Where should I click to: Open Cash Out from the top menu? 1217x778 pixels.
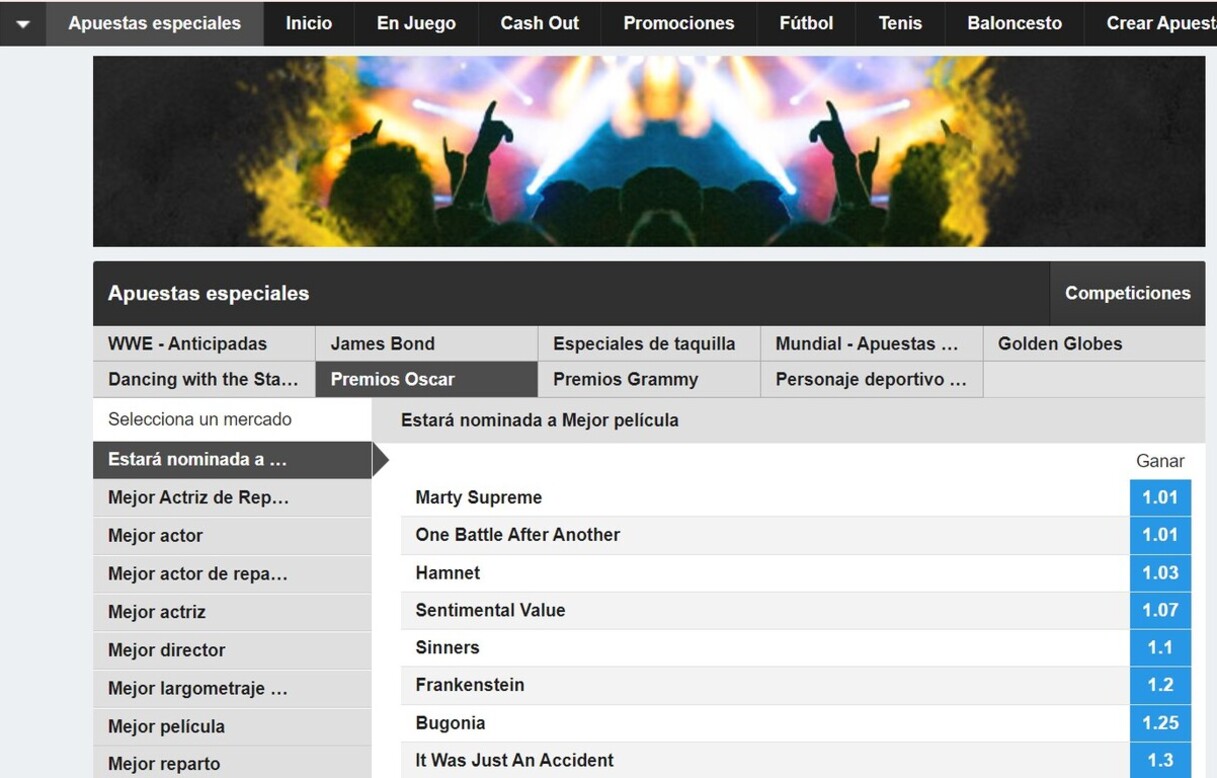coord(539,24)
